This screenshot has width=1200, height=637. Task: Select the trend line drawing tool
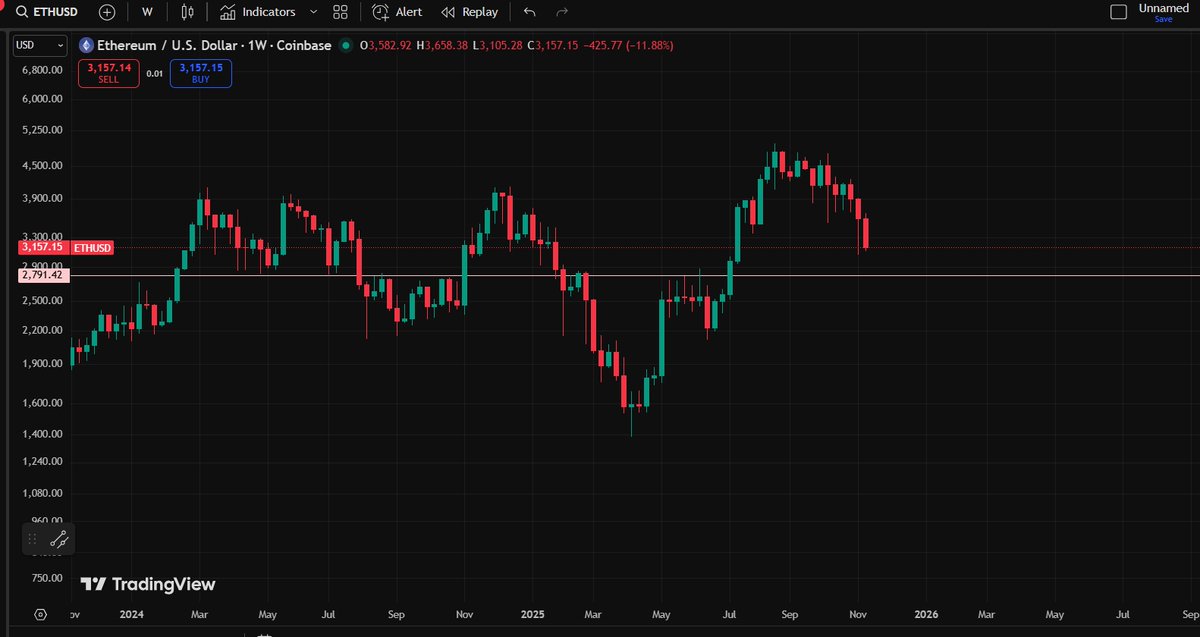tap(59, 539)
